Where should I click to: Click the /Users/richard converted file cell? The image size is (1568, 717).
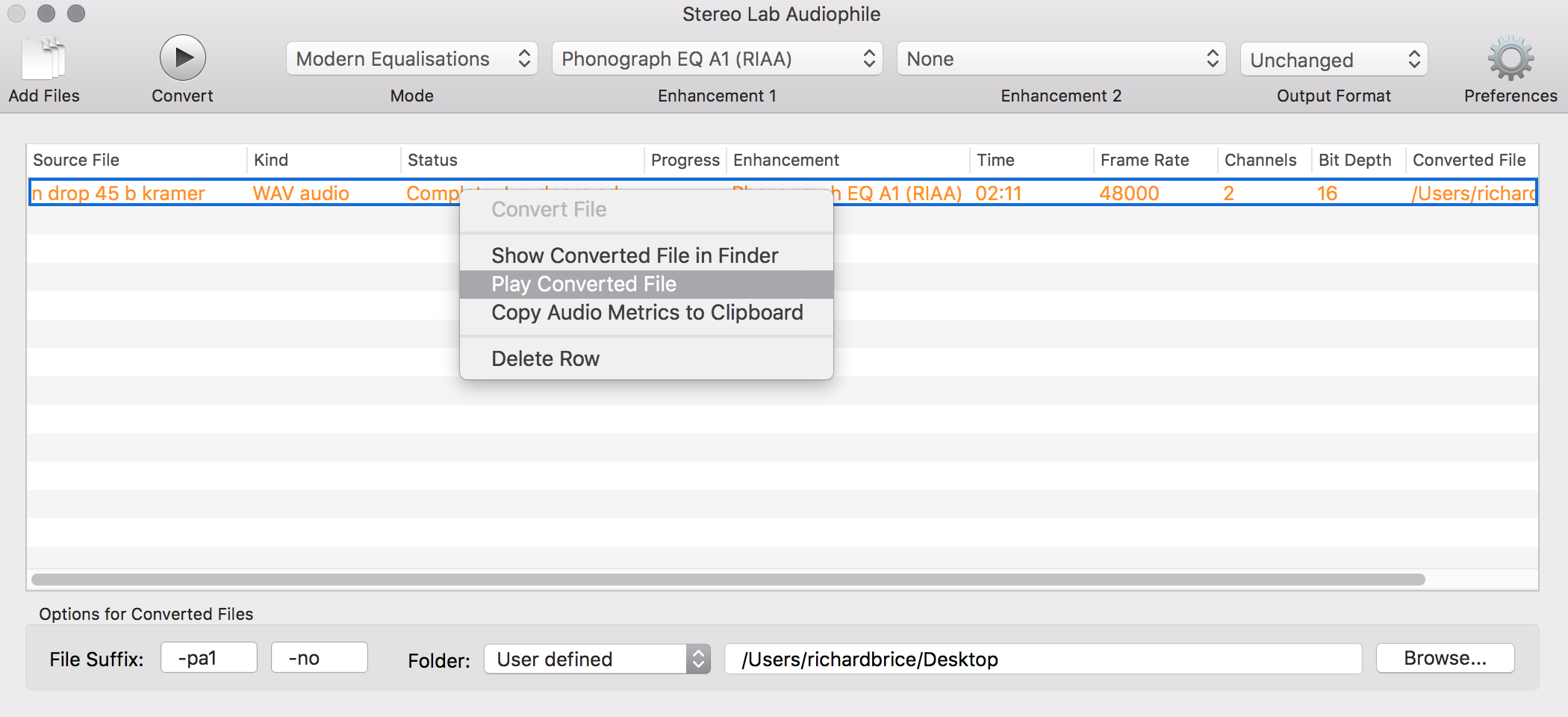point(1473,193)
